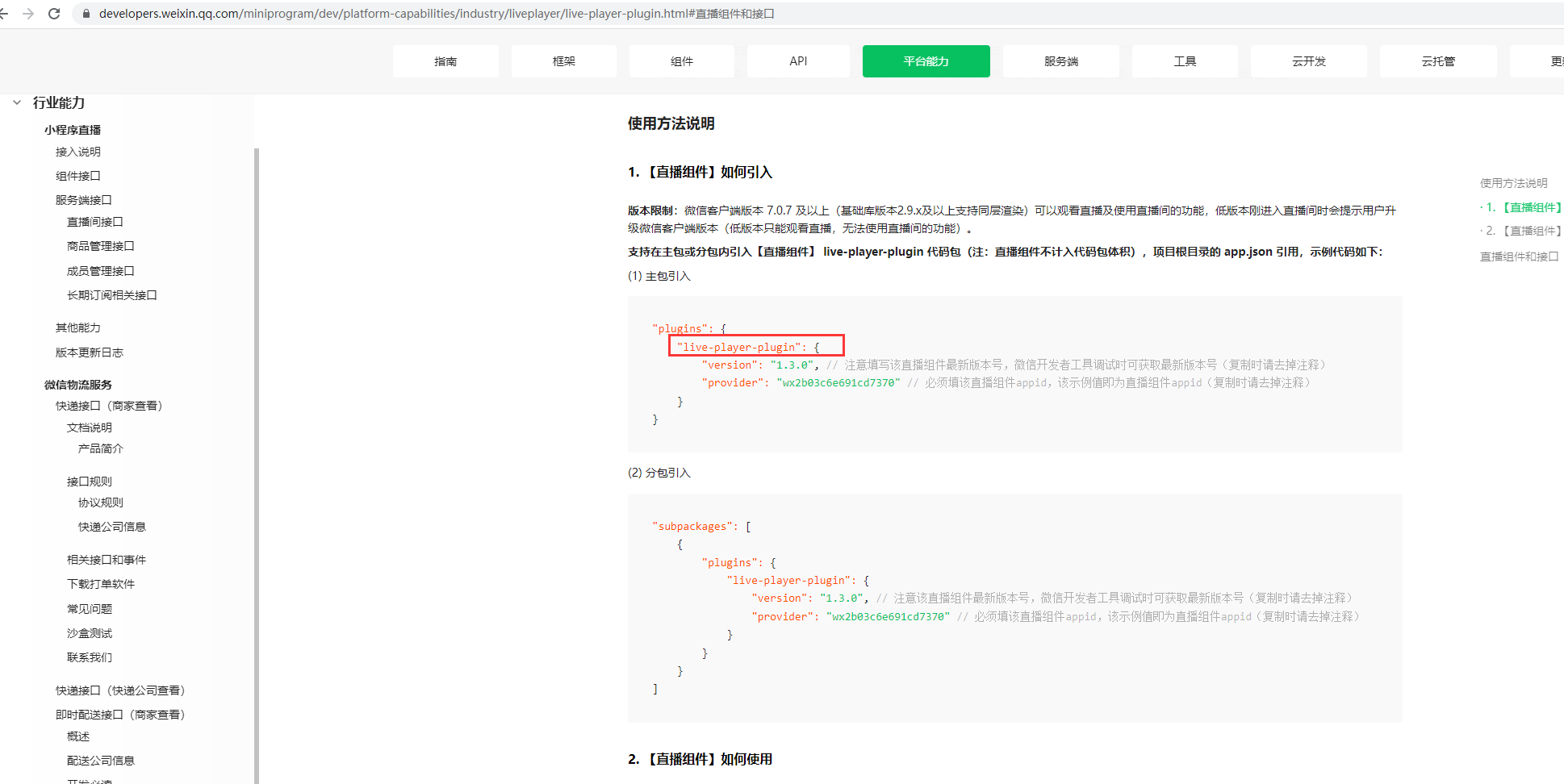Open 常见问题 sidebar link

click(x=90, y=609)
